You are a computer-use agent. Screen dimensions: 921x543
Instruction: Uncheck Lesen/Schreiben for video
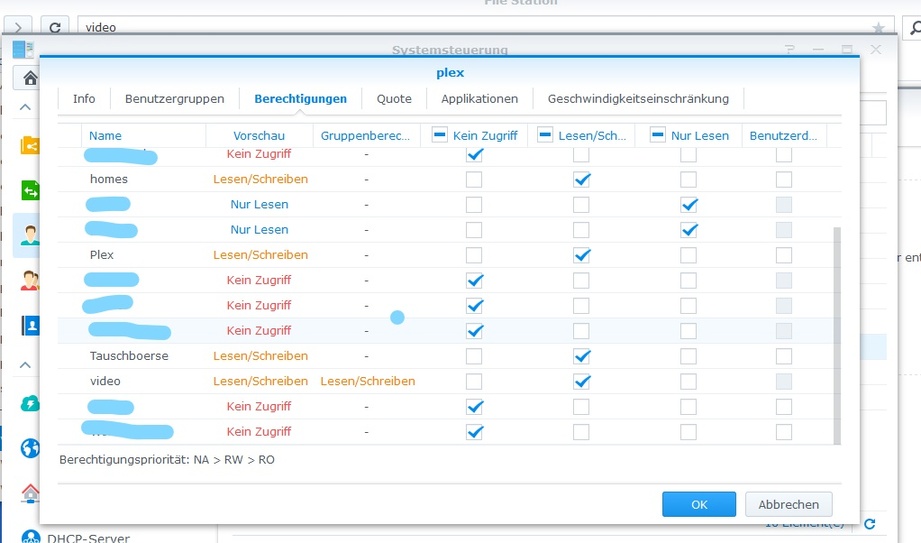pos(581,381)
